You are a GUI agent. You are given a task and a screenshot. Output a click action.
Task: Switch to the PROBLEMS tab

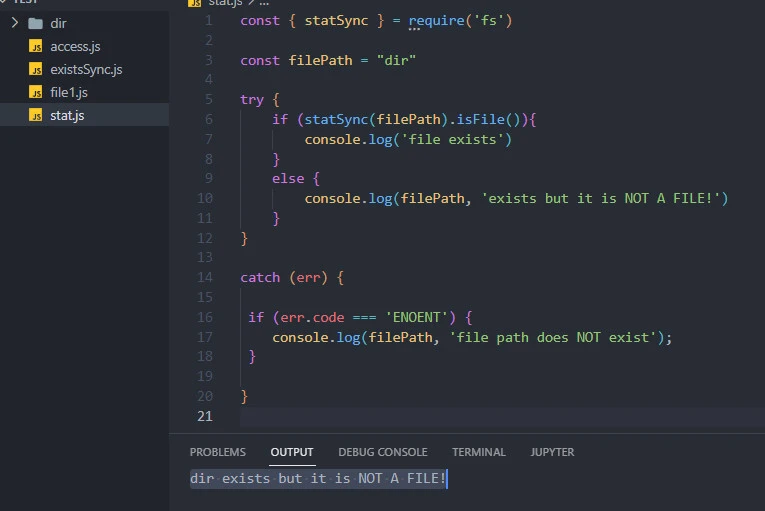(x=217, y=452)
